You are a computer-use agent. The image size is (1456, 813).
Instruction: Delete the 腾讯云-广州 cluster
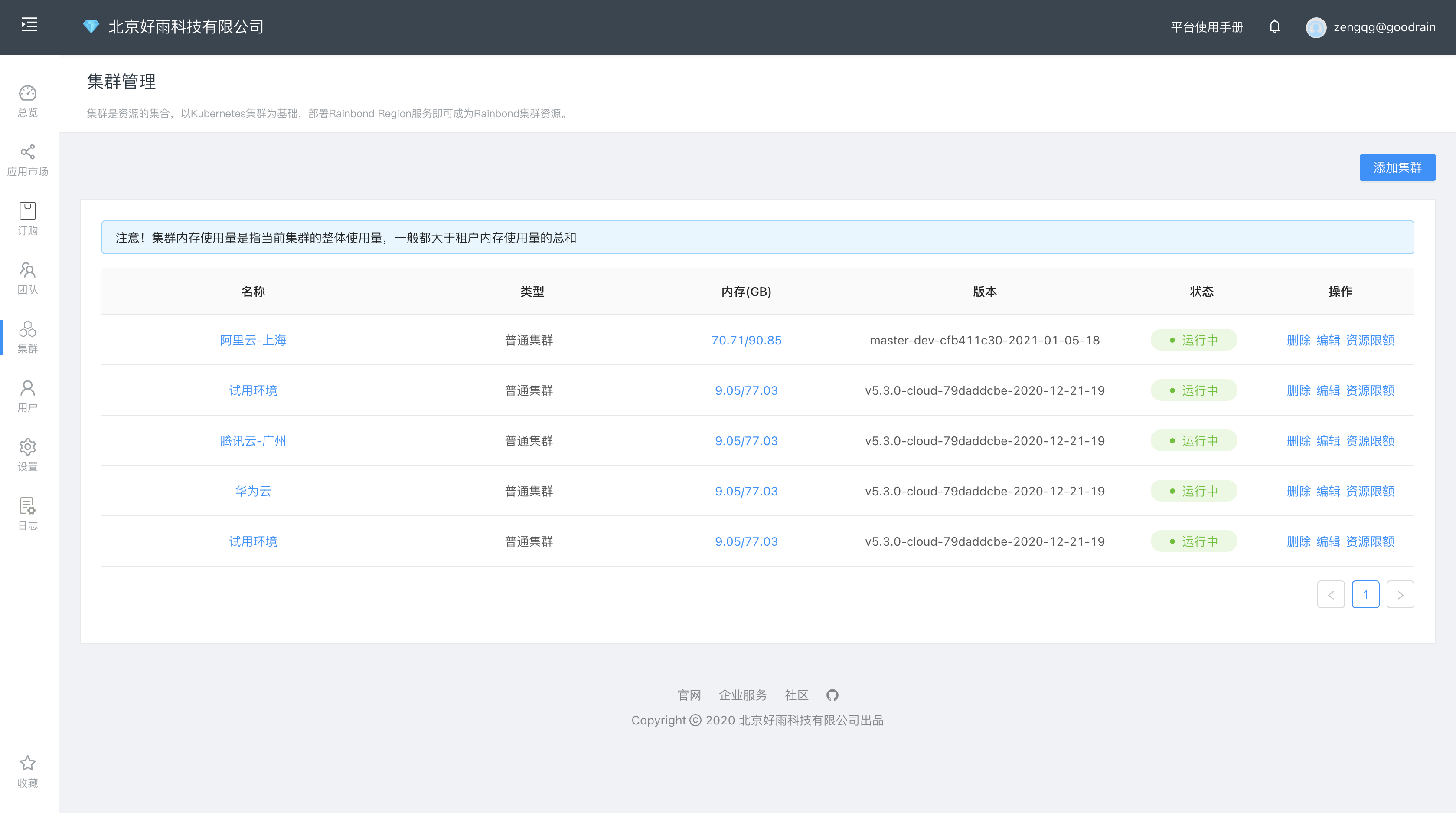pos(1298,440)
